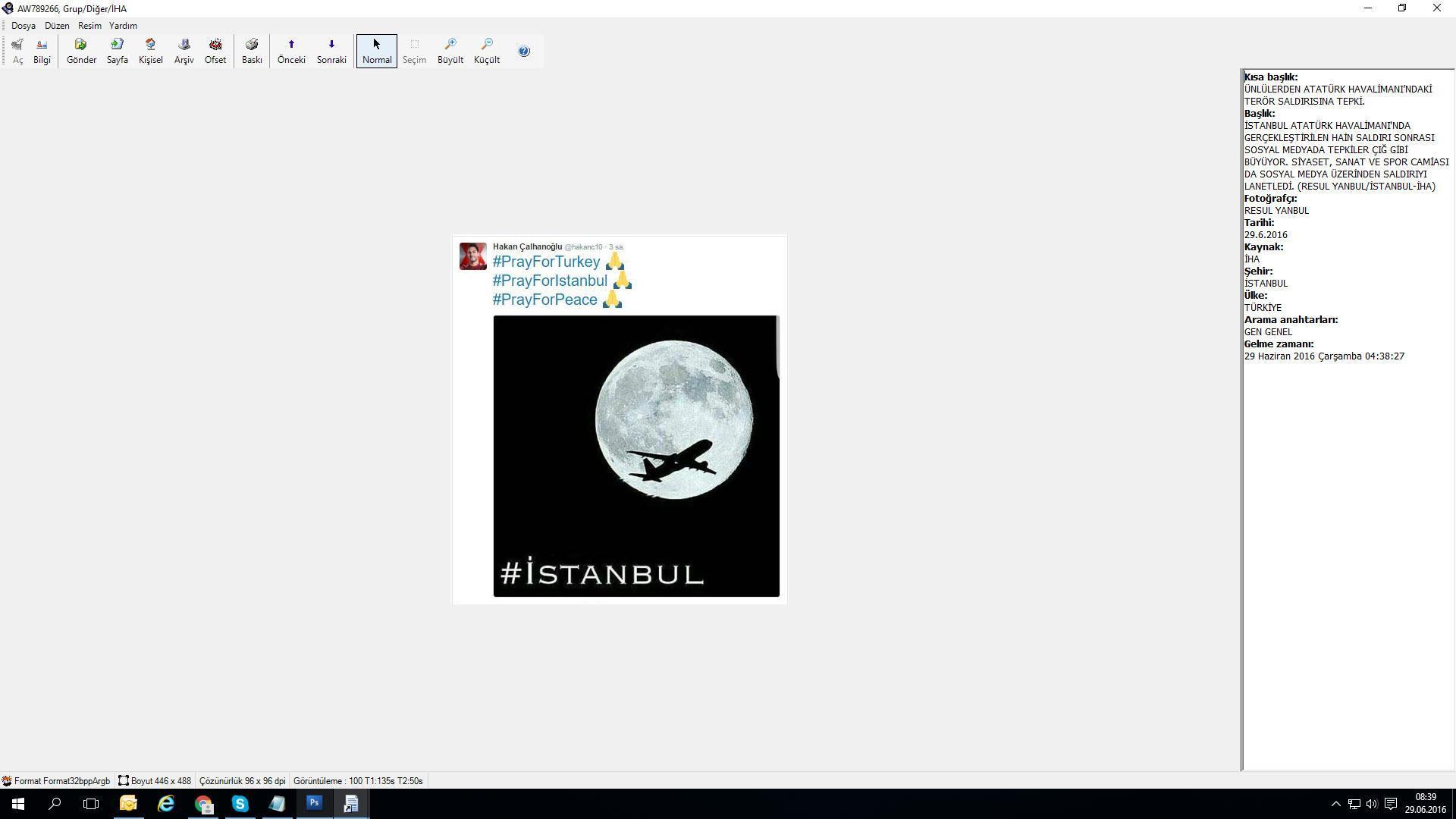Open the Yardım menu
The height and width of the screenshot is (819, 1456).
[123, 26]
